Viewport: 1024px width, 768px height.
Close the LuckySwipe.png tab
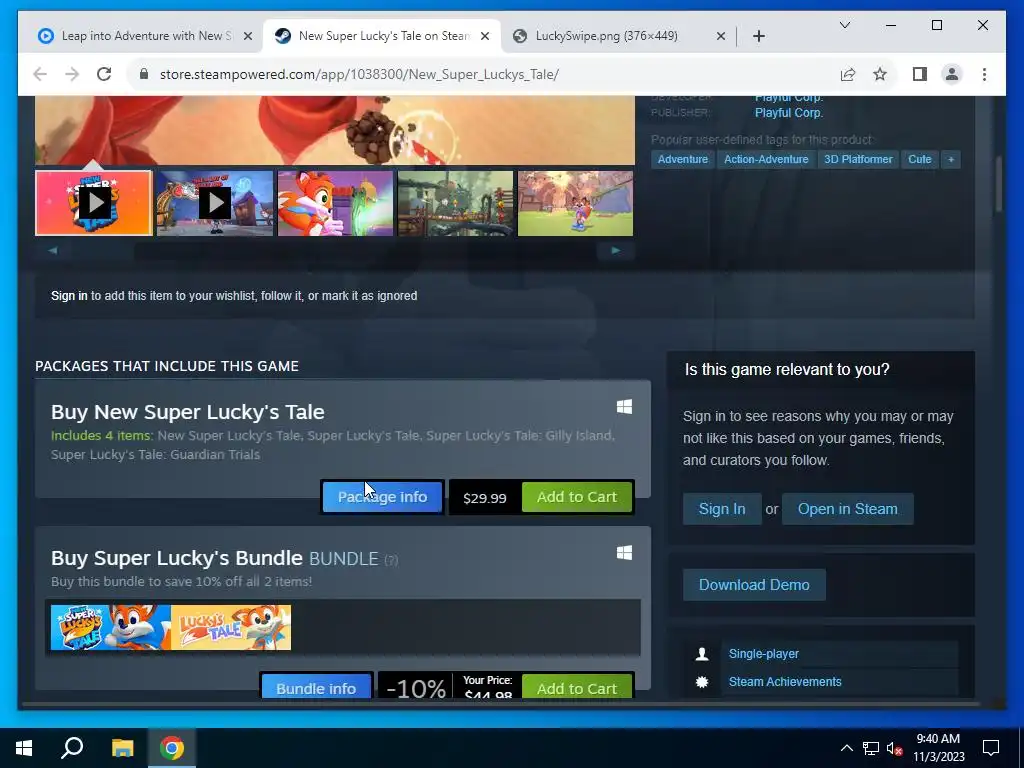point(720,36)
